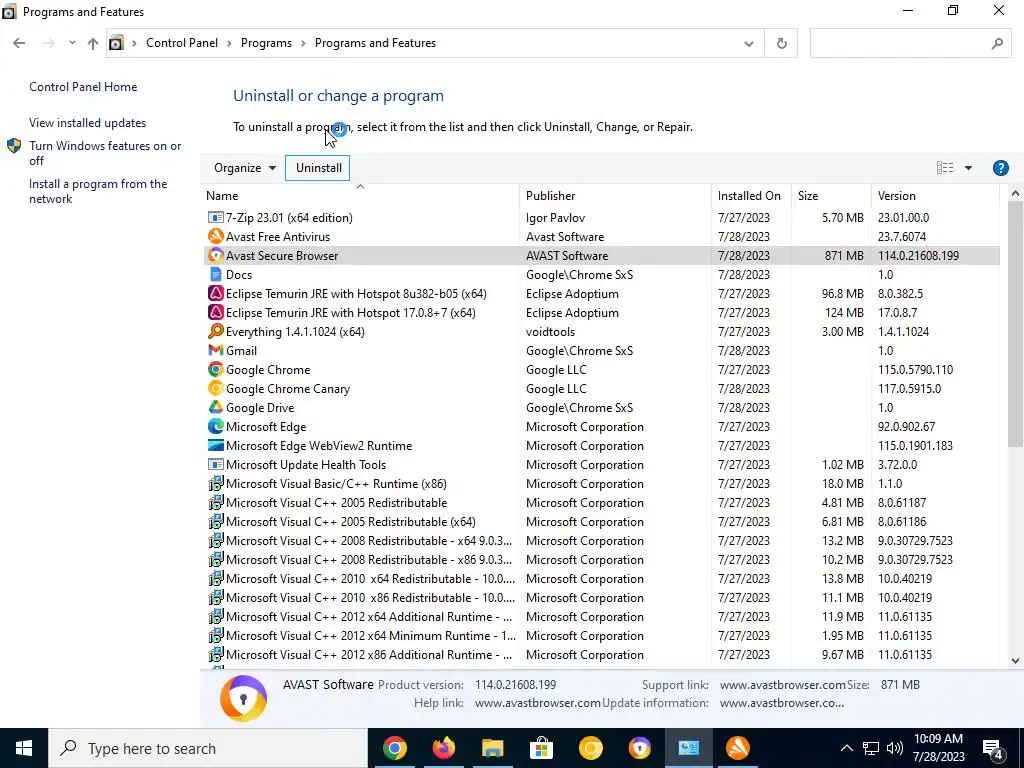Open the Windows Start menu

pyautogui.click(x=24, y=748)
